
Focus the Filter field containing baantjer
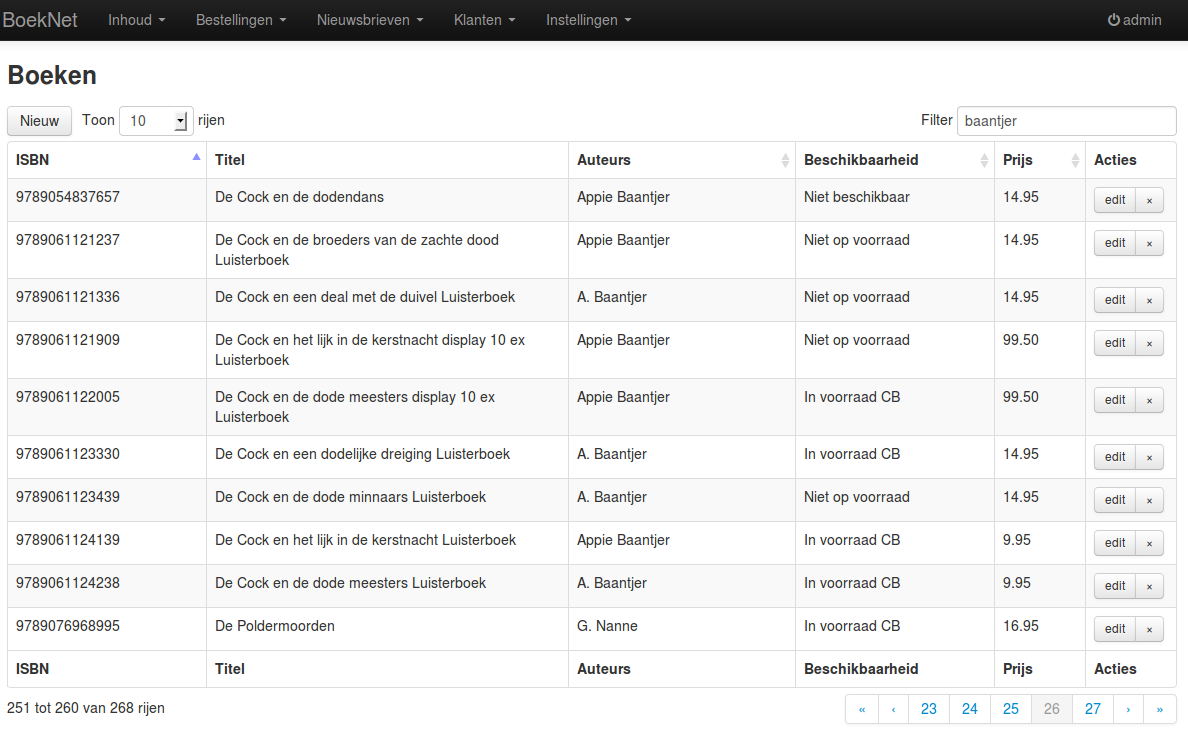coord(1067,121)
